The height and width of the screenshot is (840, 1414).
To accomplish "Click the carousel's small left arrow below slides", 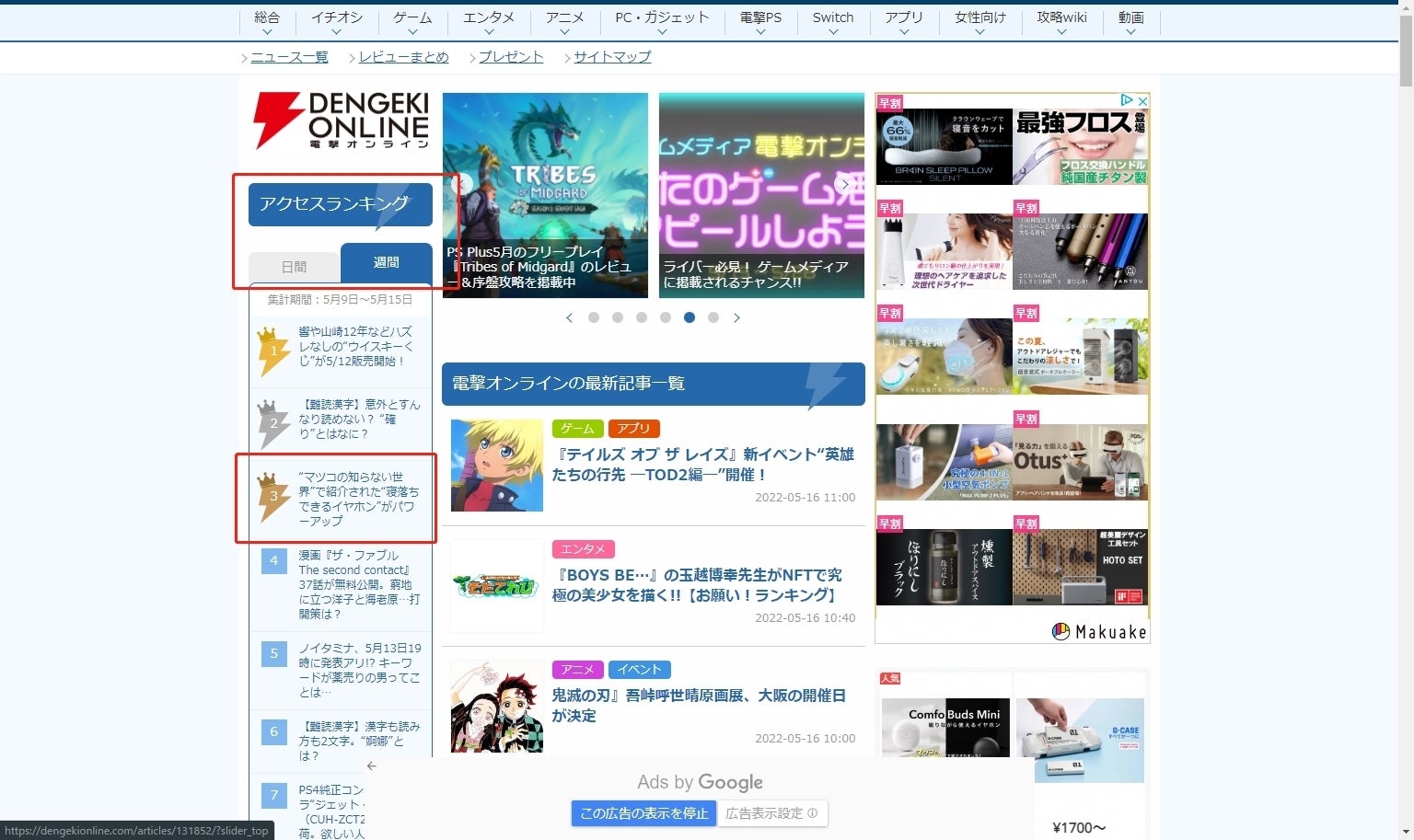I will [x=569, y=317].
